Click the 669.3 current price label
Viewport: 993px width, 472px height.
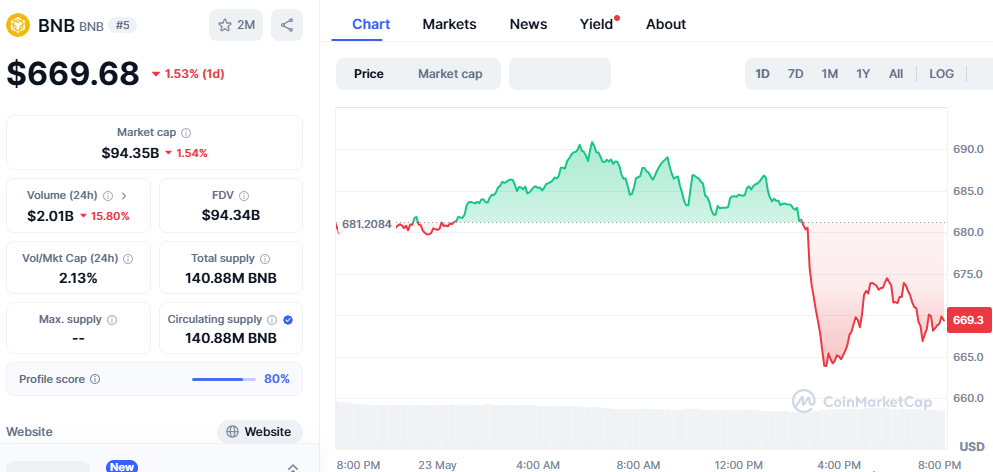tap(968, 321)
